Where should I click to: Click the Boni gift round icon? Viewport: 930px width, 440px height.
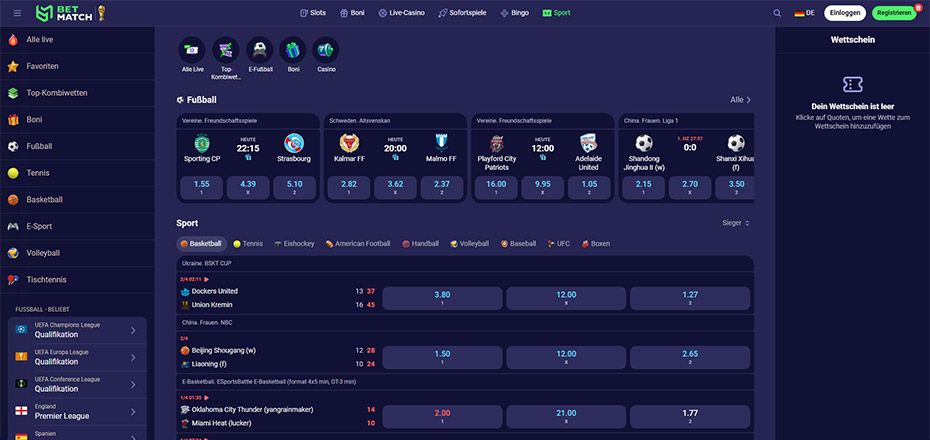(293, 50)
